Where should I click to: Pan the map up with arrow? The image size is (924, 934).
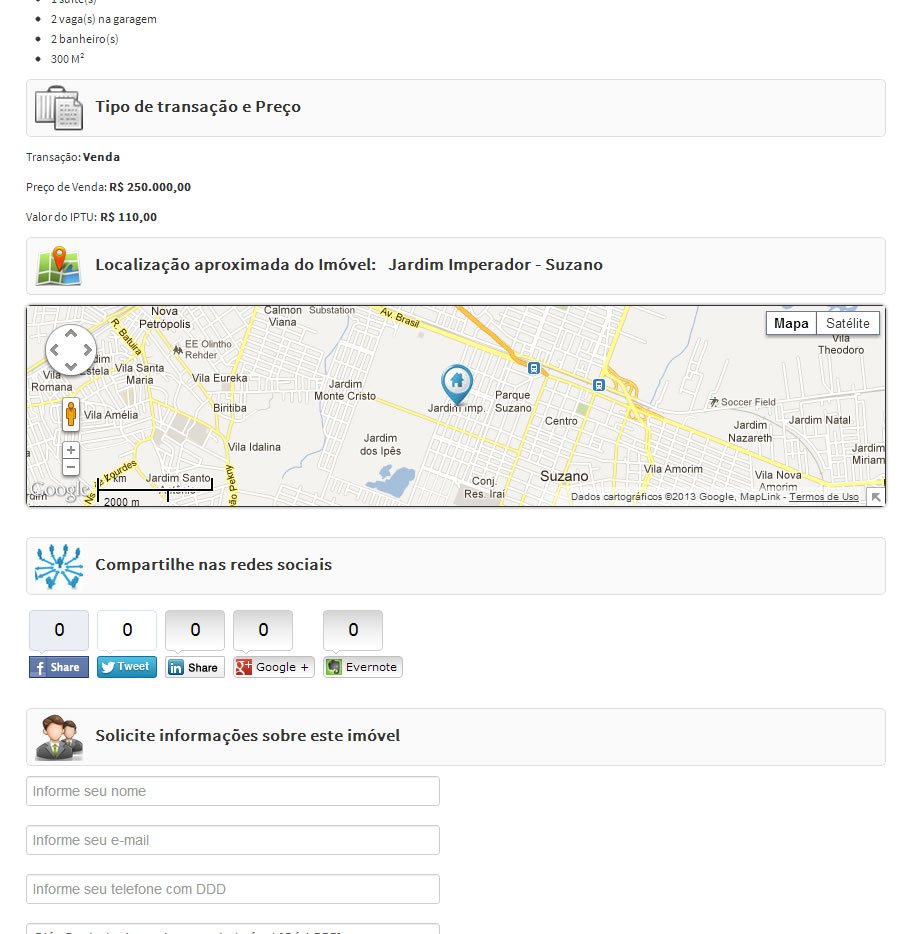coord(71,333)
